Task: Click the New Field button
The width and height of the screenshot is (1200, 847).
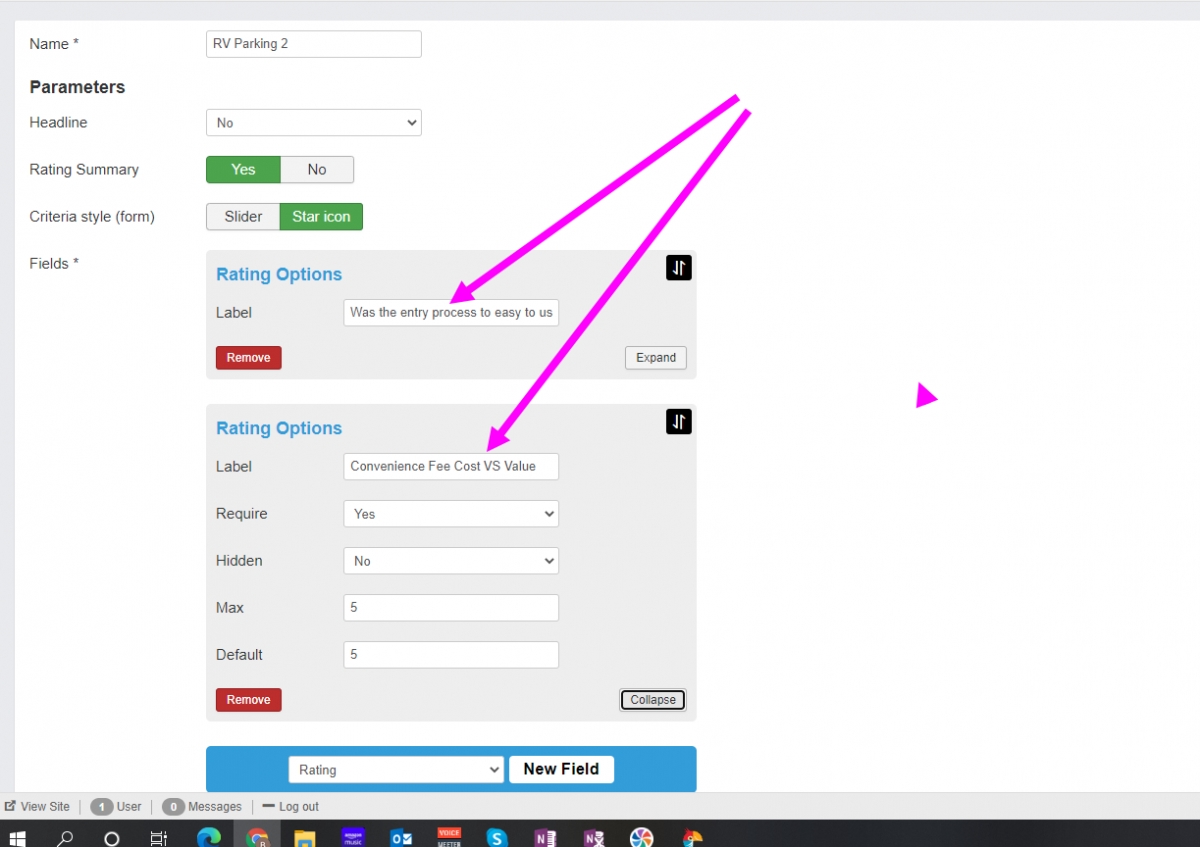Action: point(561,769)
